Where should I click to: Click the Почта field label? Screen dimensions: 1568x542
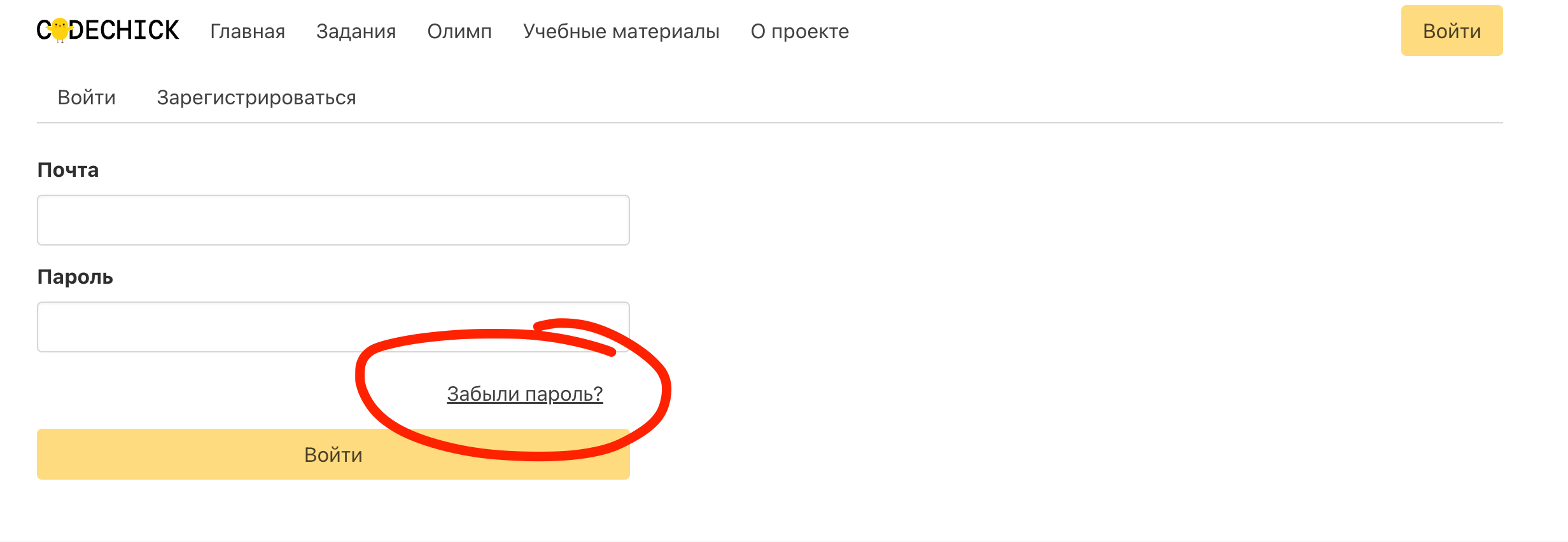(68, 170)
